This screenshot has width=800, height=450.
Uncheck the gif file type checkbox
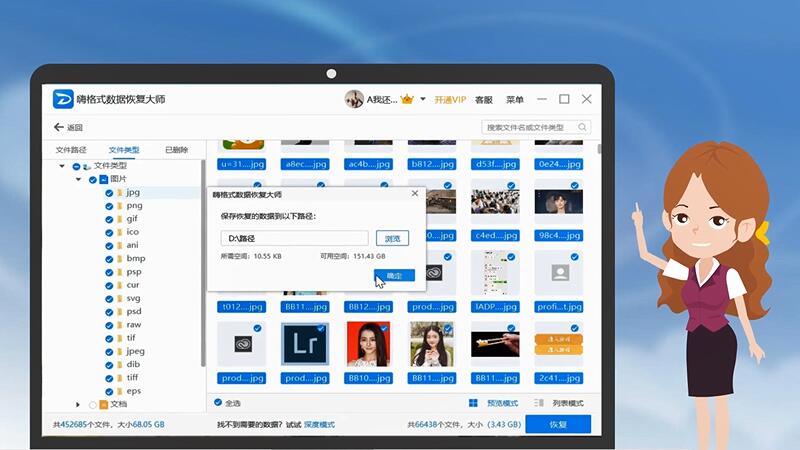coord(109,219)
